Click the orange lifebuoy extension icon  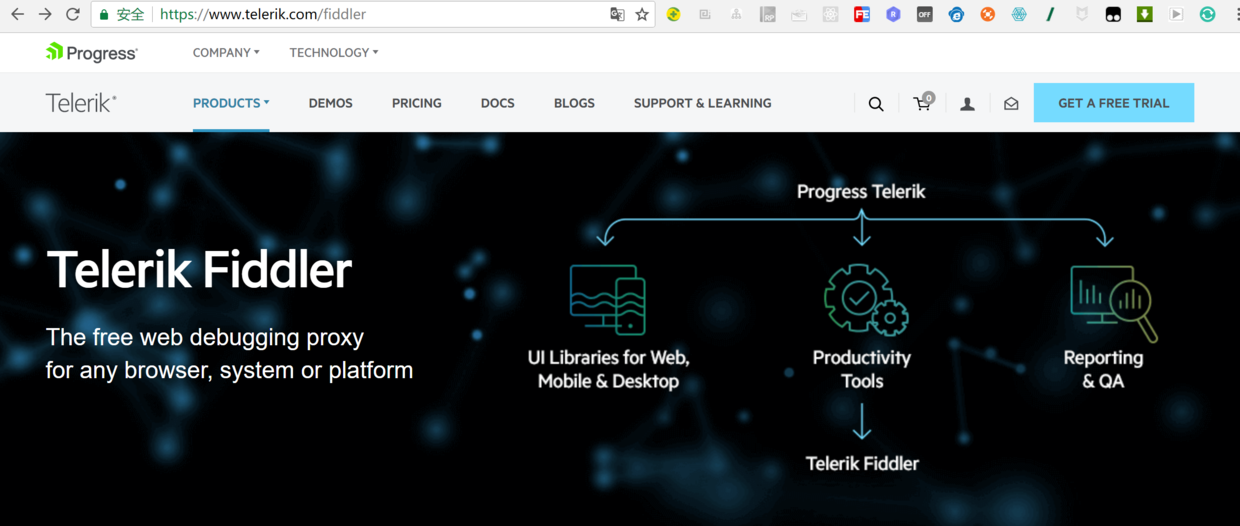pyautogui.click(x=988, y=14)
